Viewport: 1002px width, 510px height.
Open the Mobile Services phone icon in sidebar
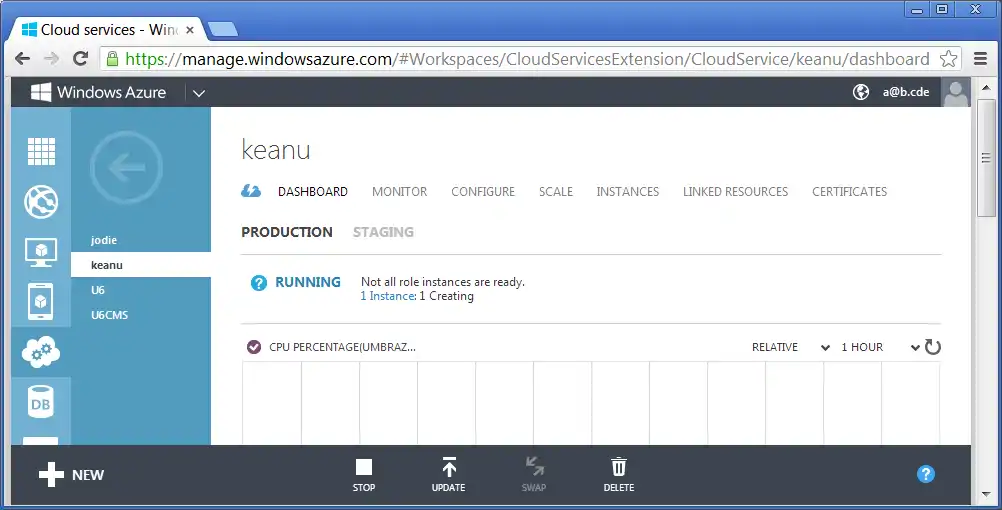(x=41, y=302)
